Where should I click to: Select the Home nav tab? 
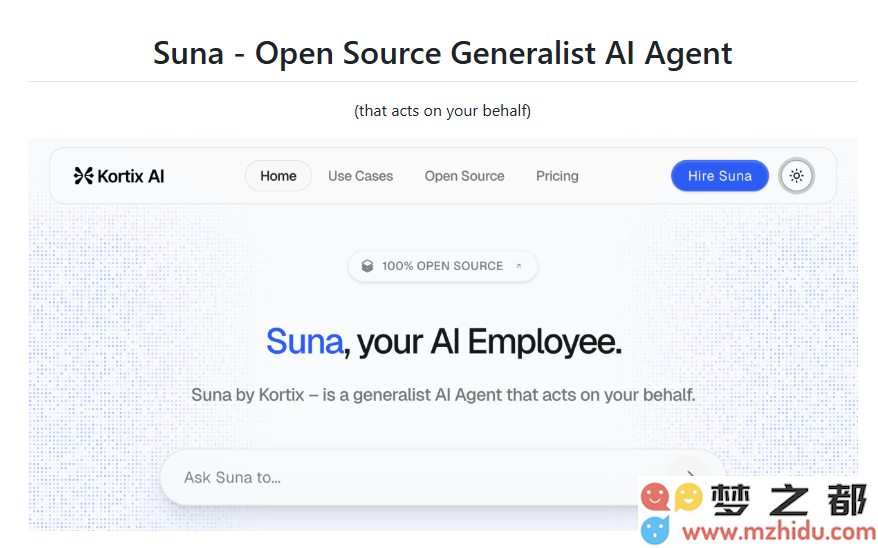click(278, 176)
